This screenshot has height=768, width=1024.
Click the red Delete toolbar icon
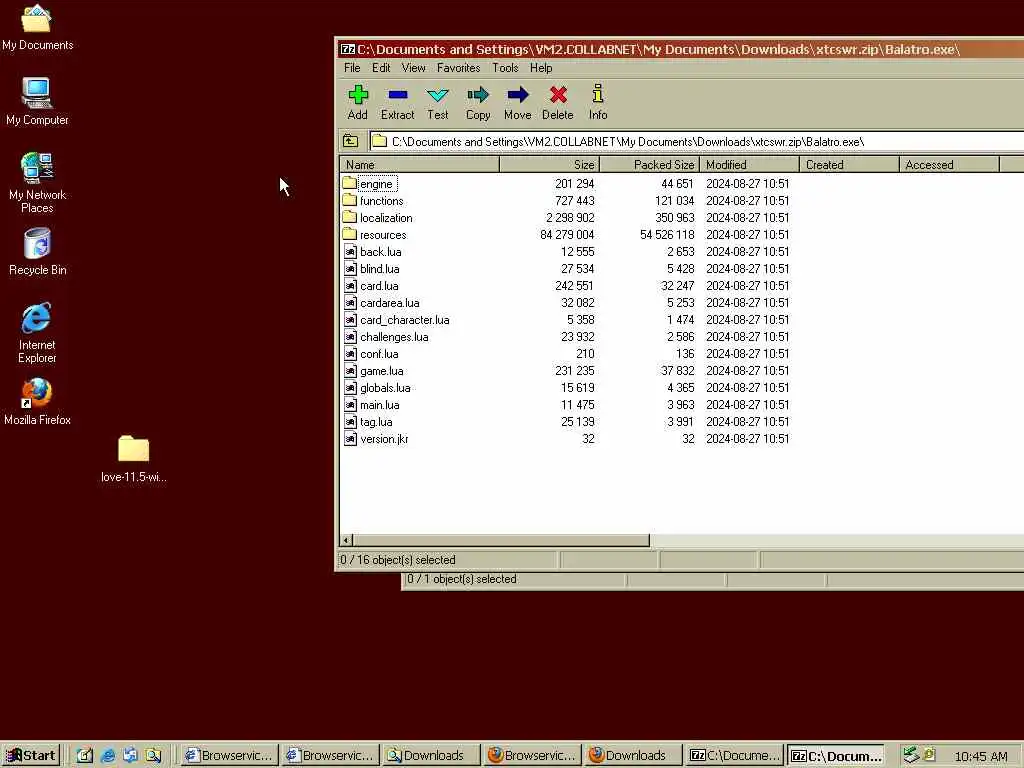[558, 103]
